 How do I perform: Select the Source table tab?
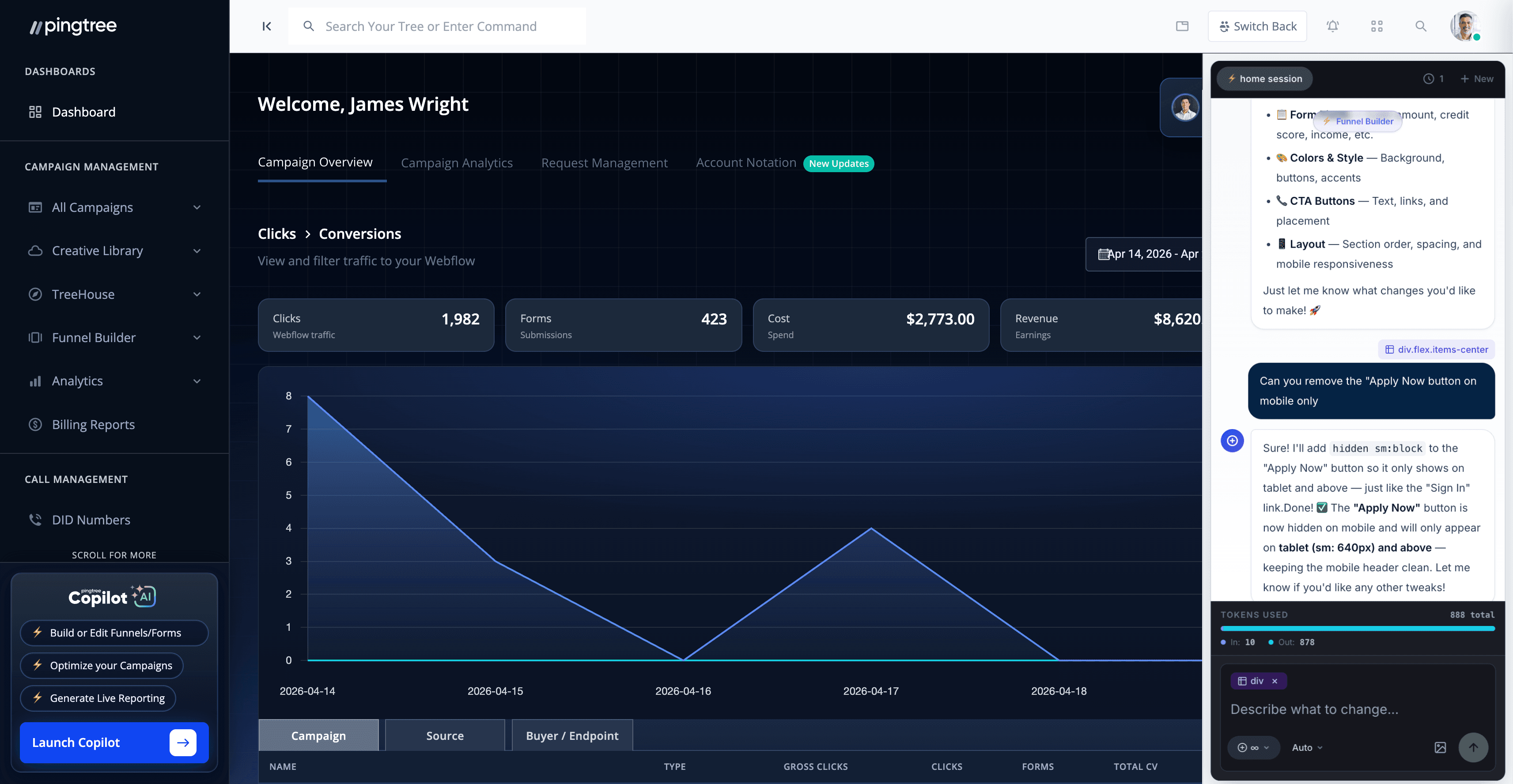(445, 736)
